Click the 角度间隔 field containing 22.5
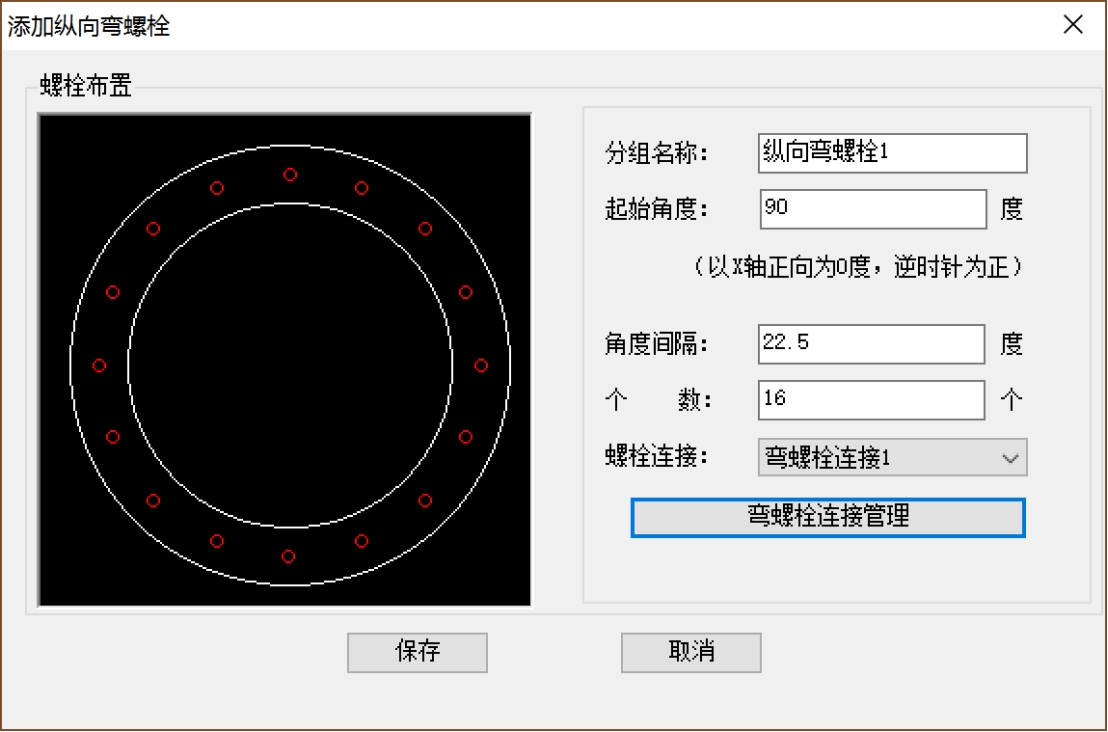 (870, 344)
